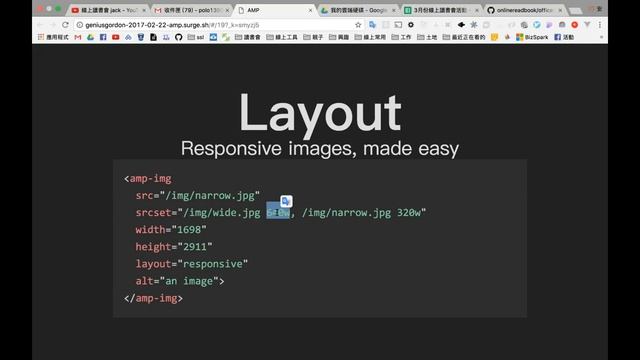
Task: Click "/img/narrow.jpg 320w" in srcset line
Action: click(361, 213)
